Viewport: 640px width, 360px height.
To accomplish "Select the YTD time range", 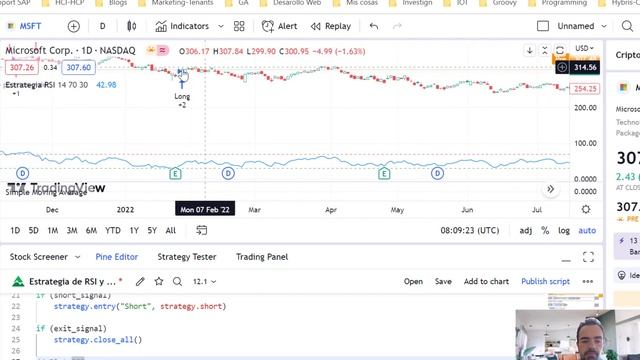I will (113, 231).
